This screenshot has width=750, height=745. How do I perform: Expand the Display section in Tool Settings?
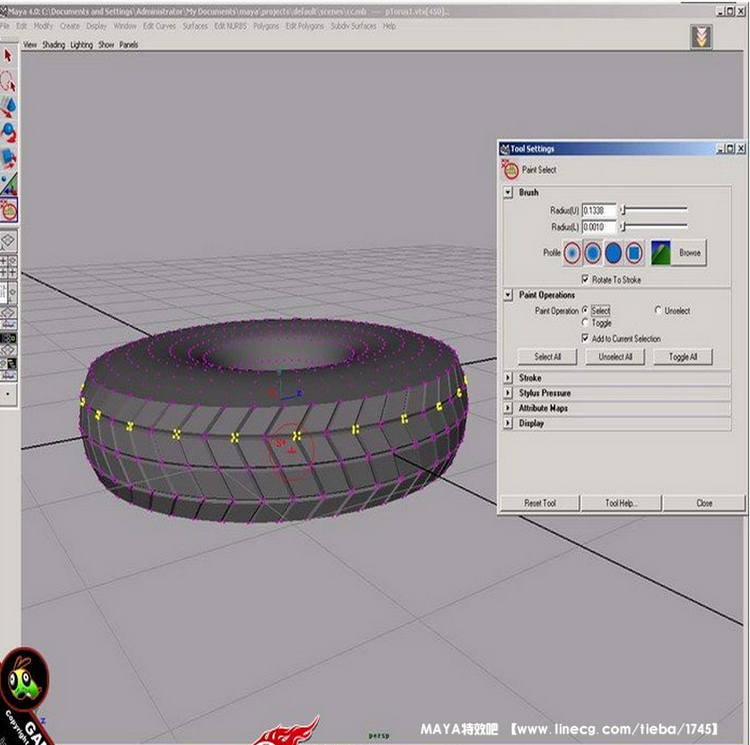click(x=508, y=423)
